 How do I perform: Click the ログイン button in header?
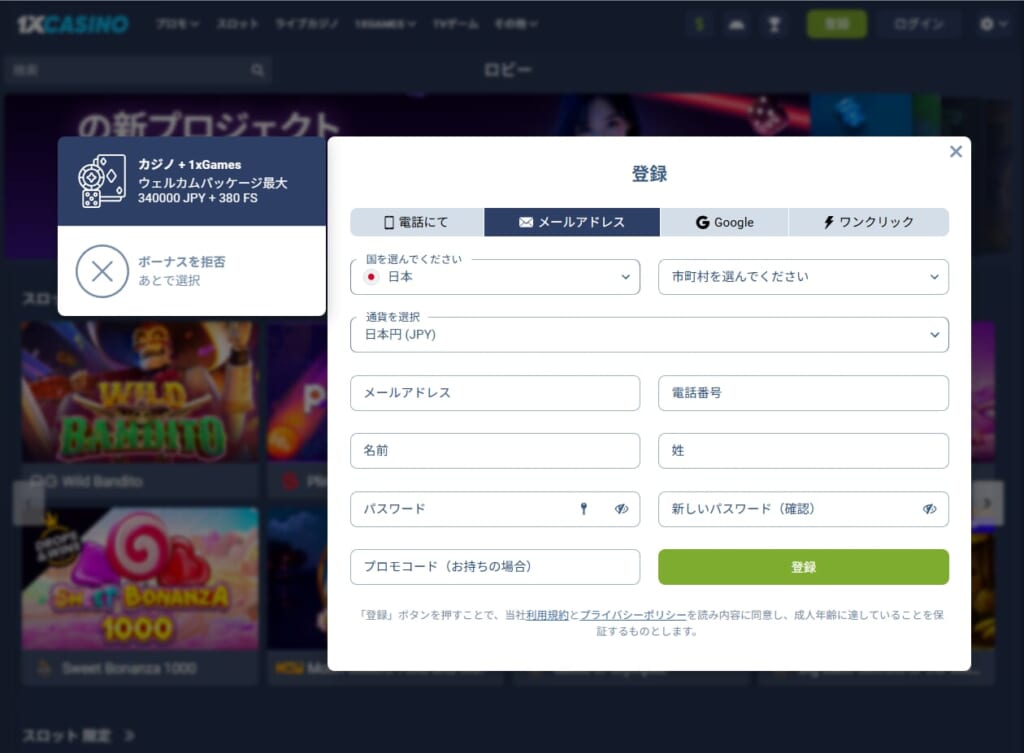click(x=919, y=24)
